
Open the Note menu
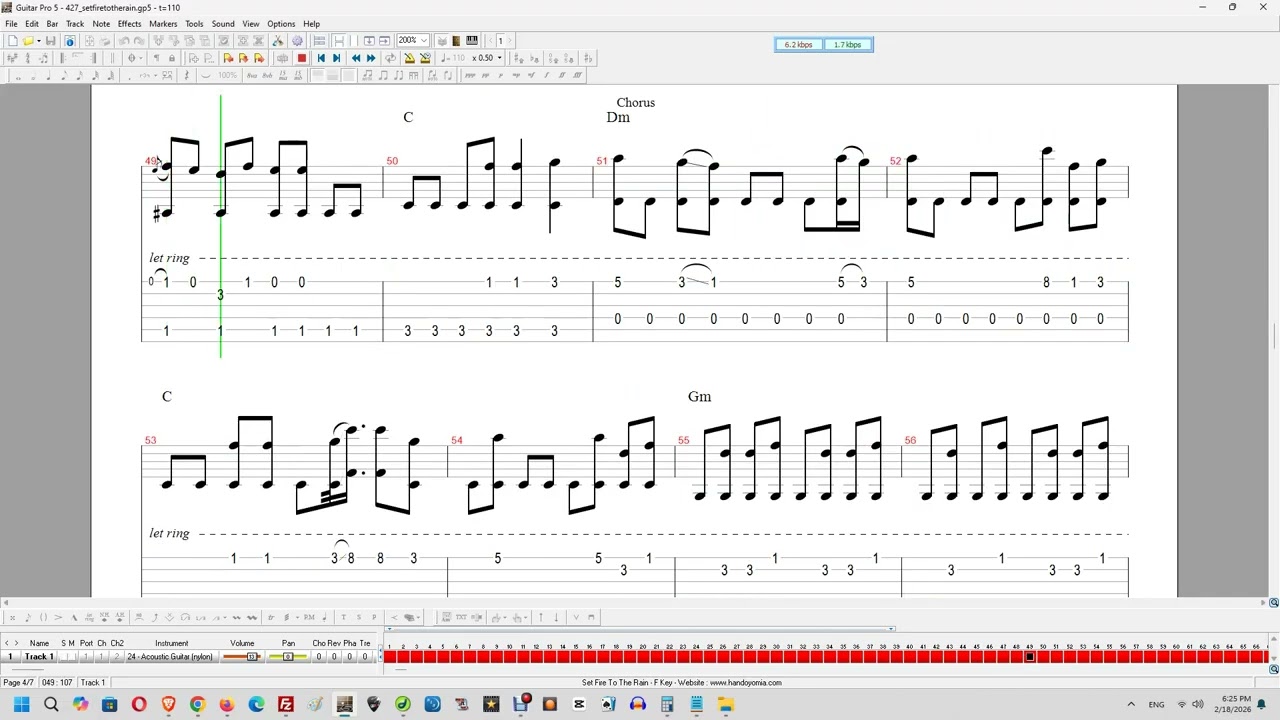pos(101,24)
